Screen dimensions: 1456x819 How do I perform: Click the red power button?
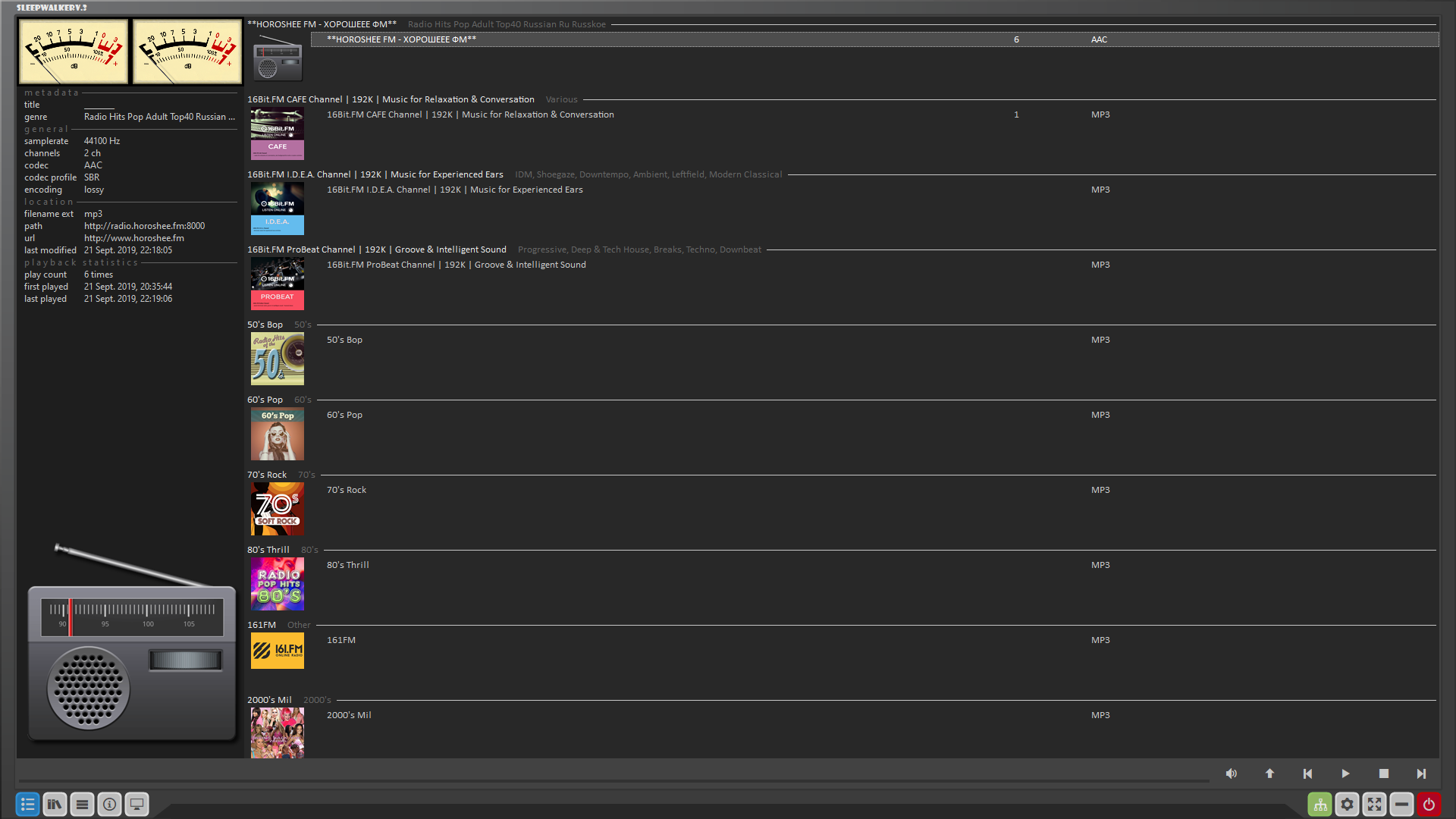tap(1429, 804)
